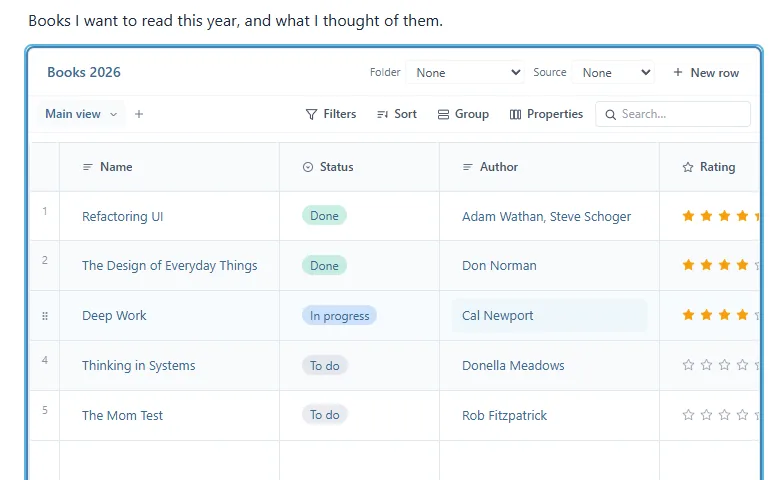Viewport: 780px width, 480px height.
Task: Select the Cal Newport author cell
Action: pyautogui.click(x=549, y=316)
